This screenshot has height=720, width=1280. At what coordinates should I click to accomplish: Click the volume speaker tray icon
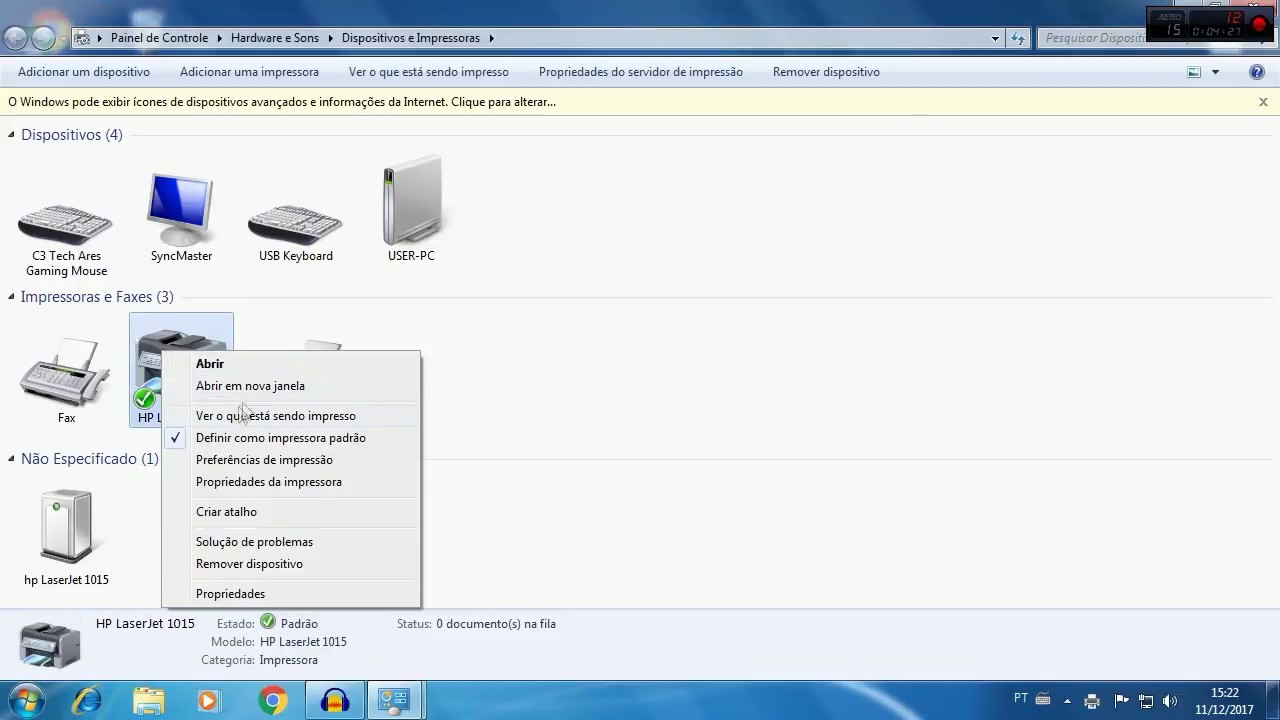1170,701
